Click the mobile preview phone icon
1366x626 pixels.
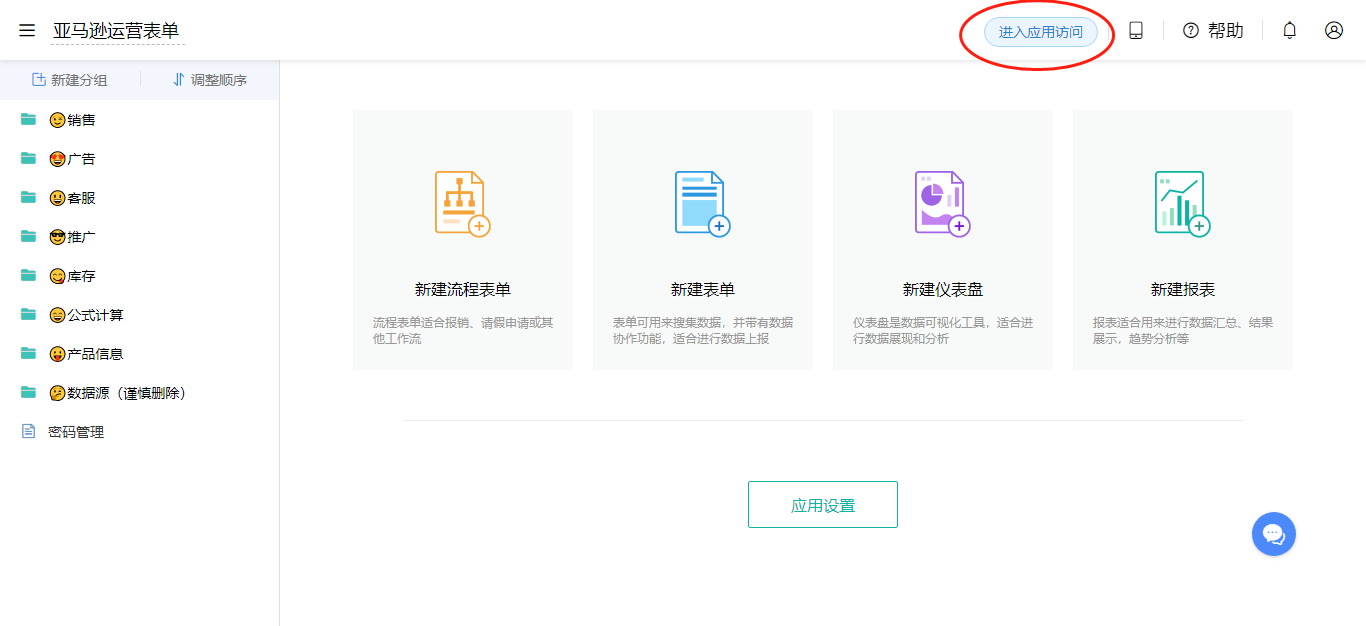1136,31
